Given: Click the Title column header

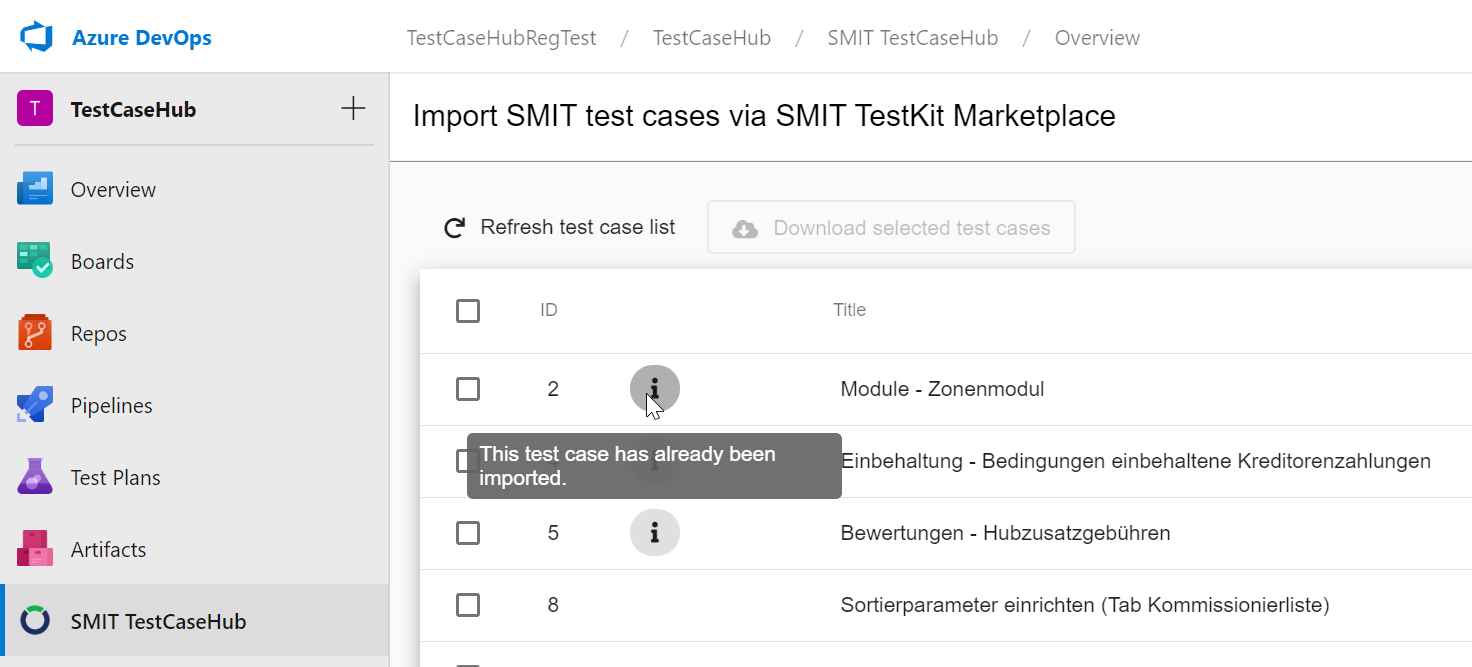Looking at the screenshot, I should pyautogui.click(x=849, y=310).
